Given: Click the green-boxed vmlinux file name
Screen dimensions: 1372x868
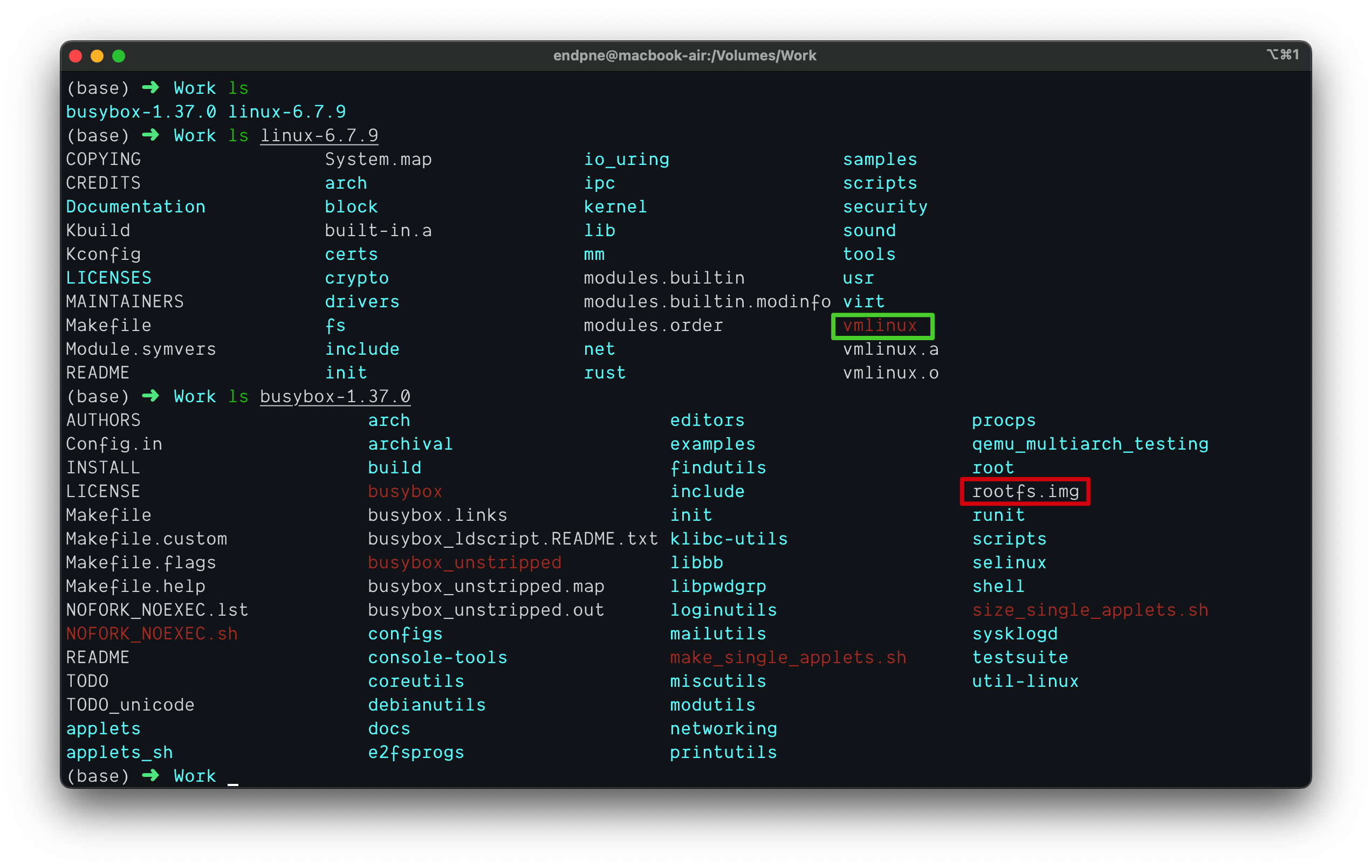Looking at the screenshot, I should tap(880, 326).
